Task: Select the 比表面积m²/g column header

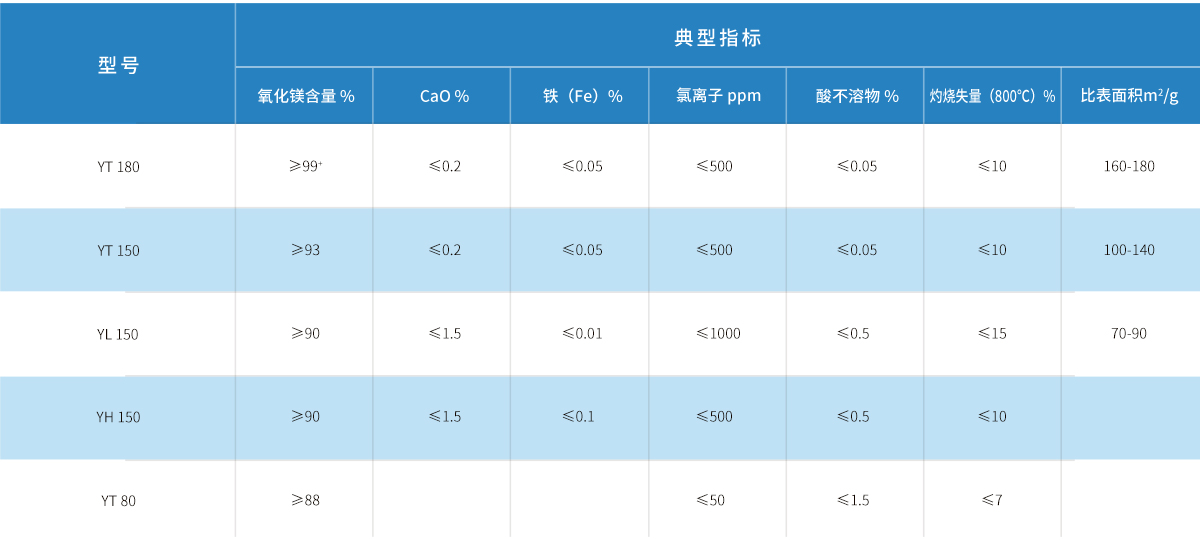Action: point(1129,96)
